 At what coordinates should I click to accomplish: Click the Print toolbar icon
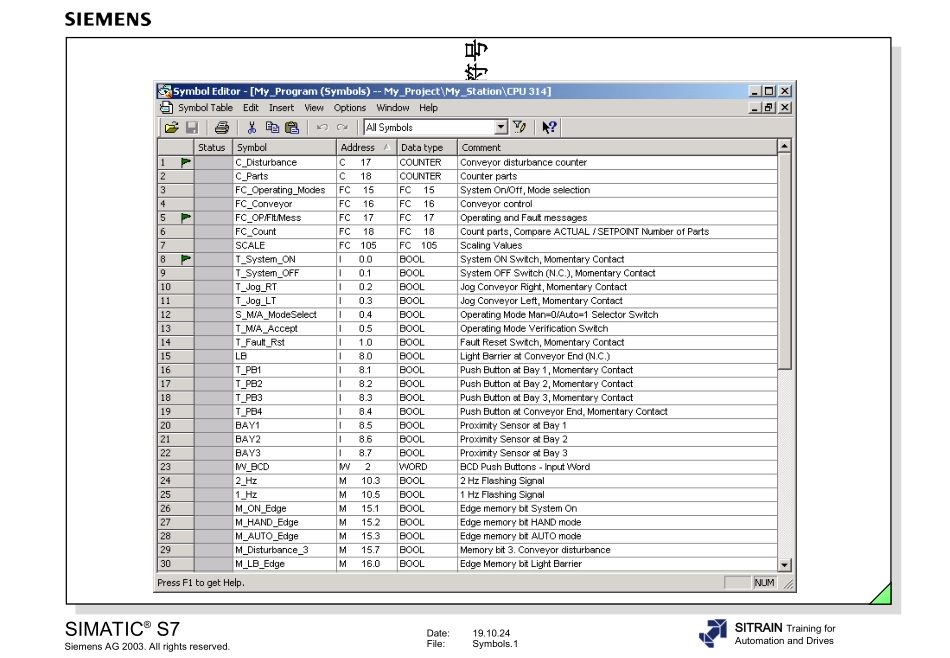(222, 127)
